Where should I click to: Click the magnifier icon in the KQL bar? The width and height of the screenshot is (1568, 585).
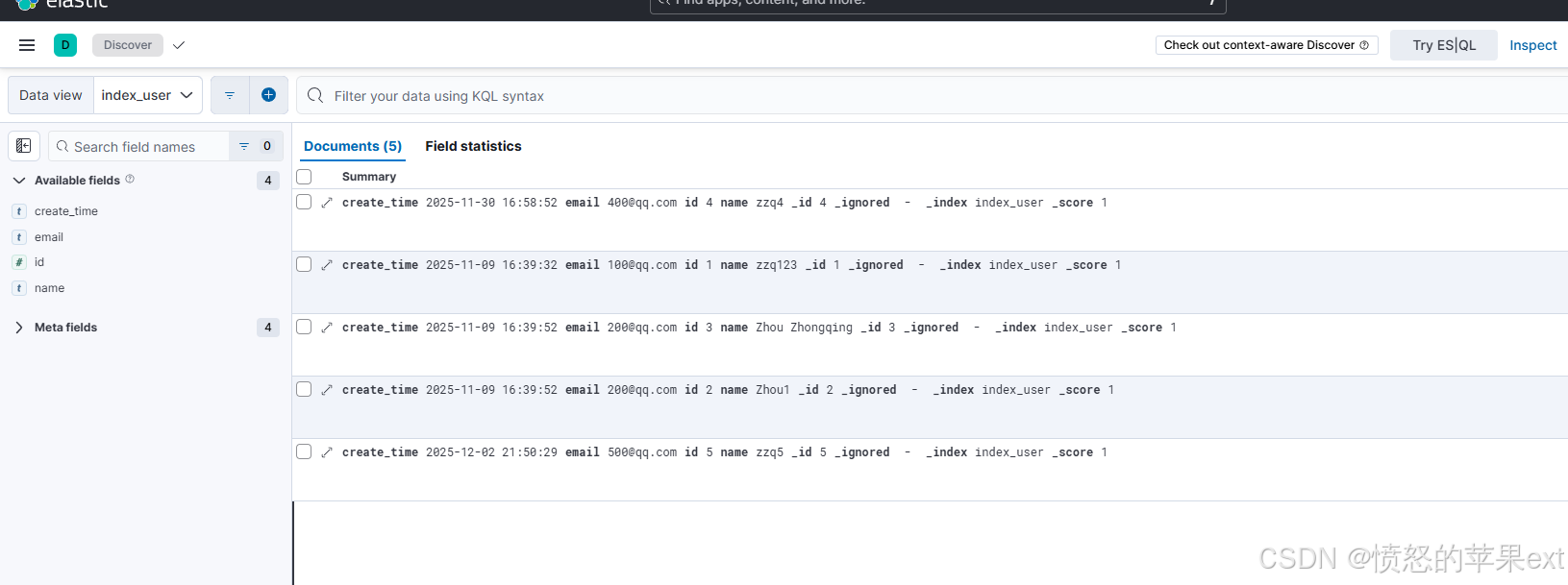click(315, 95)
